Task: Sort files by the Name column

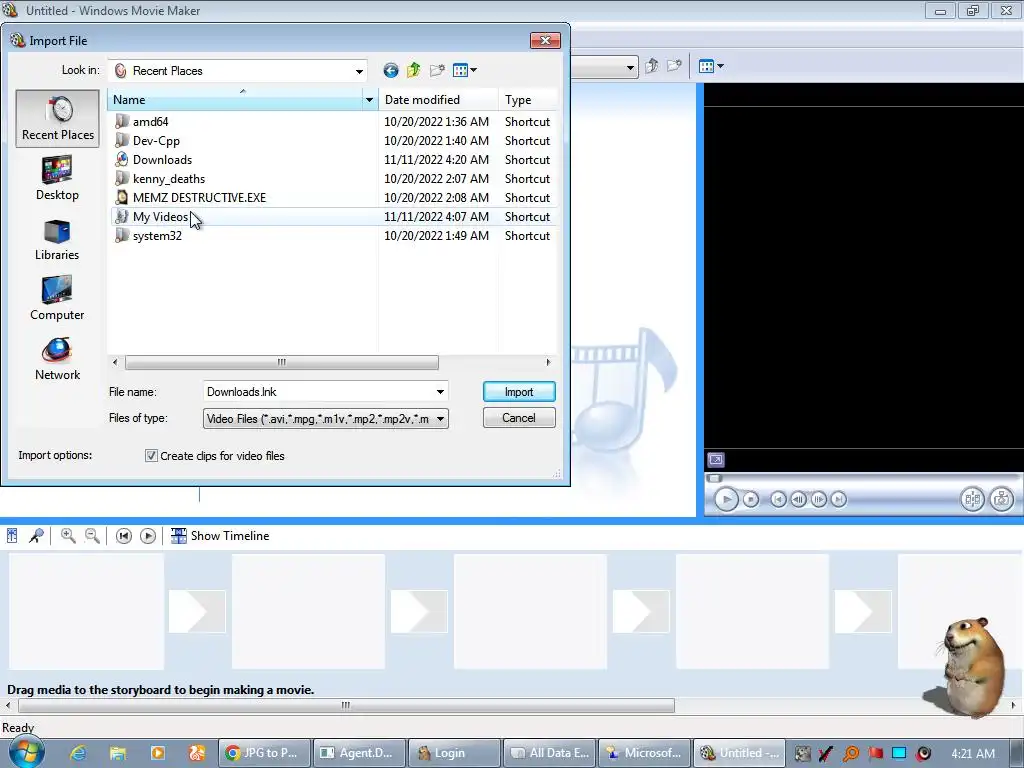Action: click(235, 100)
